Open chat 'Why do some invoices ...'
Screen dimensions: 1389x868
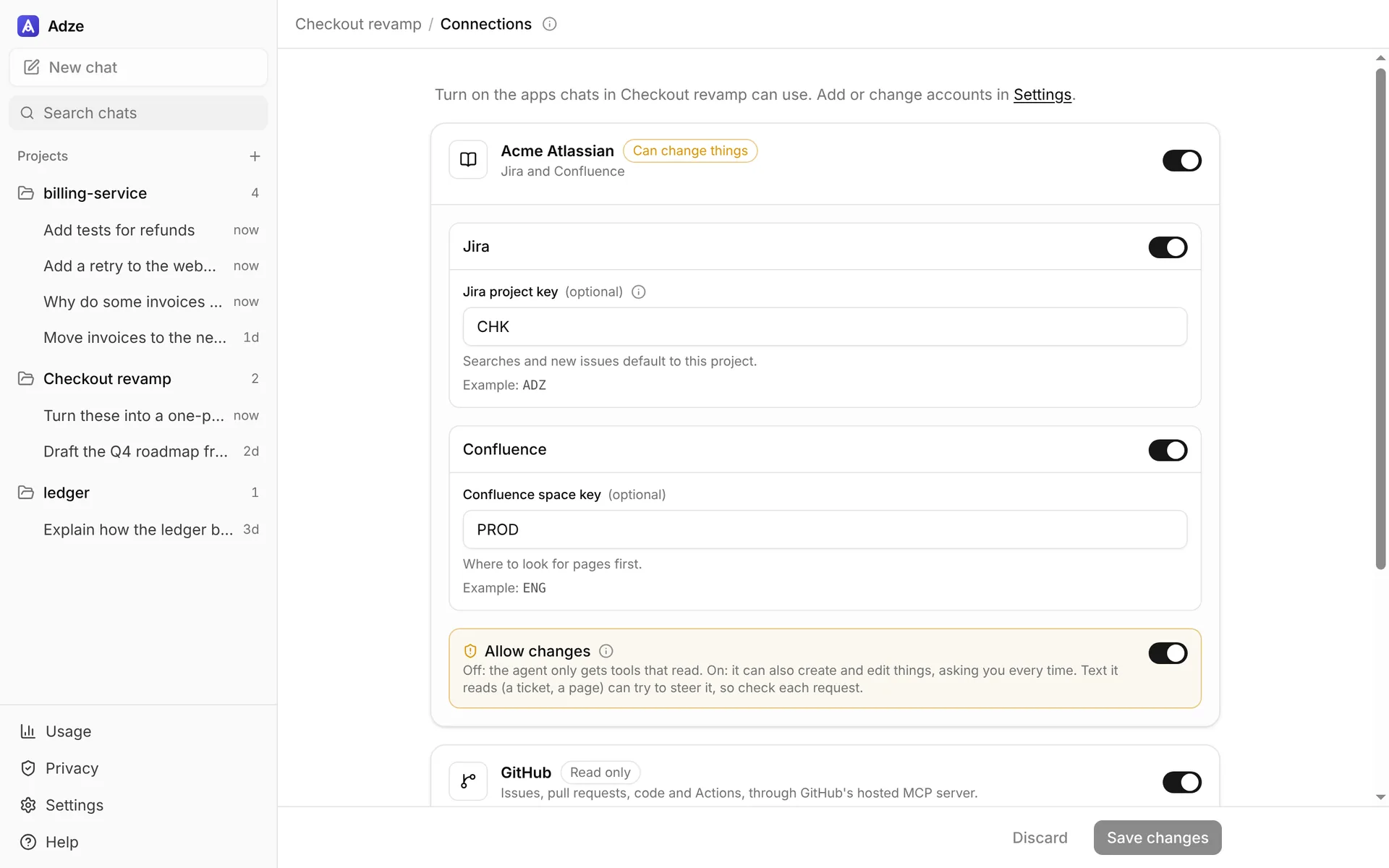(138, 302)
